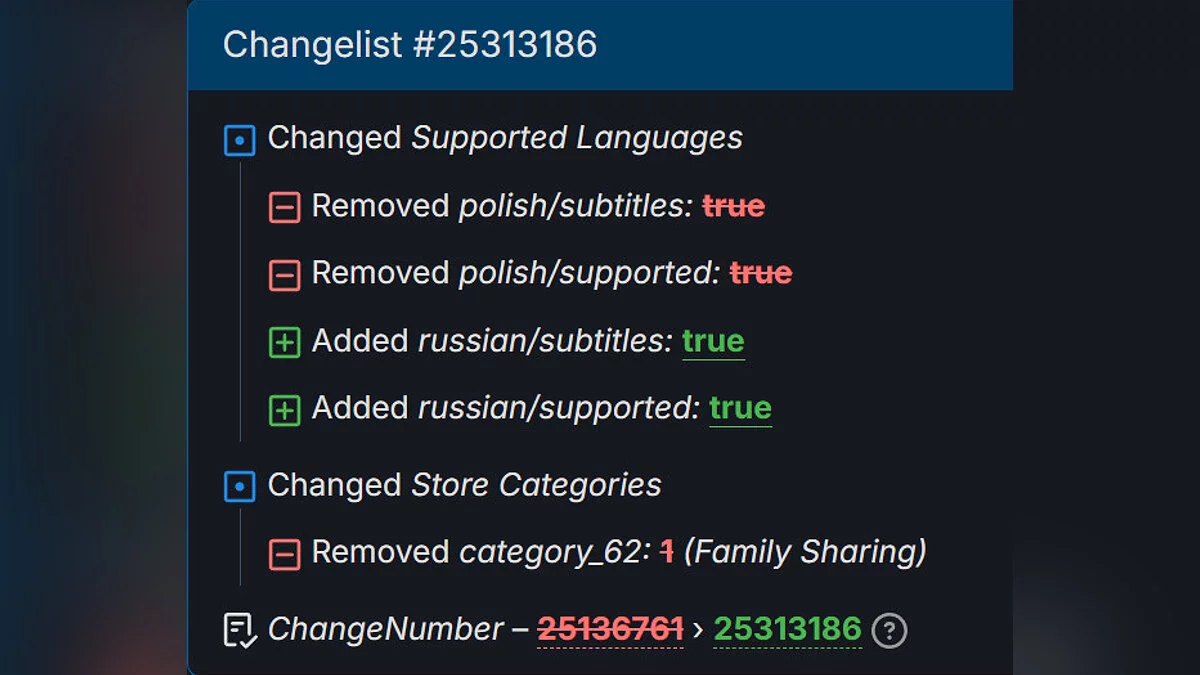
Task: Open the Changelist #25313186 header
Action: [410, 45]
